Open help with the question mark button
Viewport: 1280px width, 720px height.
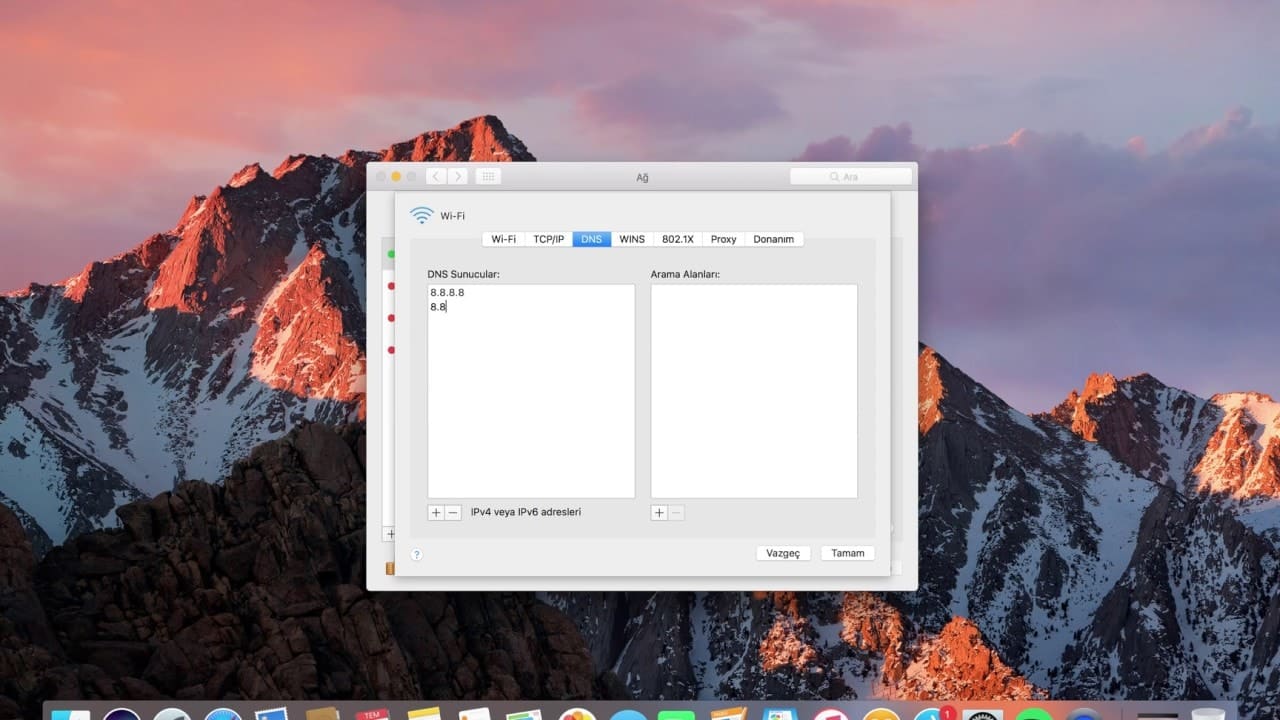pos(417,554)
